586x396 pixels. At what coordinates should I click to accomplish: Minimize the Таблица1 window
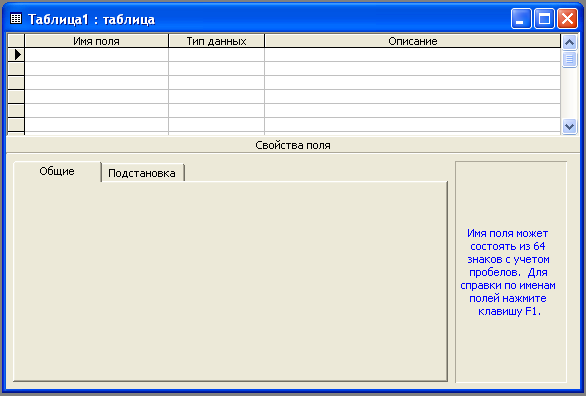coord(521,19)
